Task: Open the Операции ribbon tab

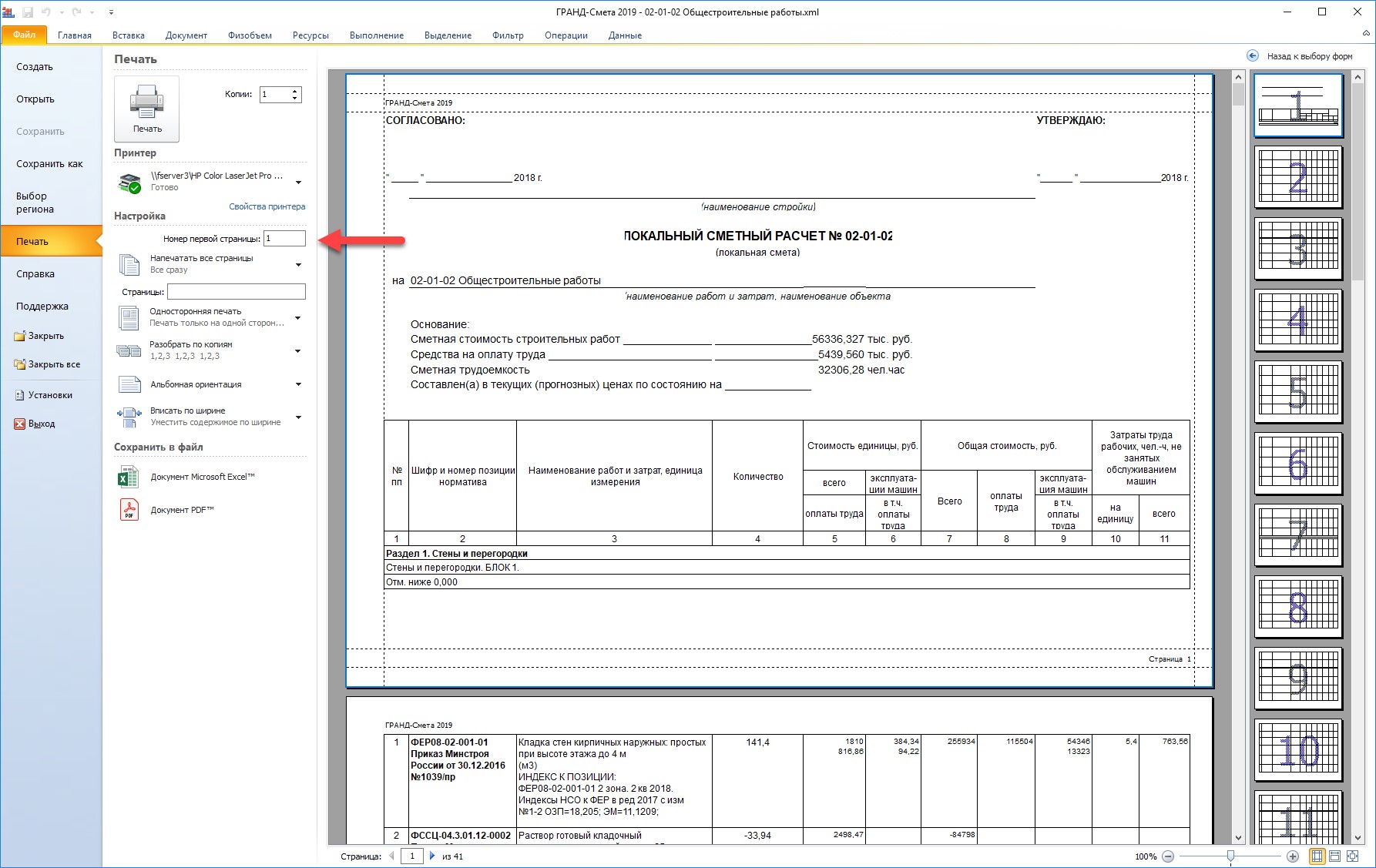Action: tap(566, 35)
